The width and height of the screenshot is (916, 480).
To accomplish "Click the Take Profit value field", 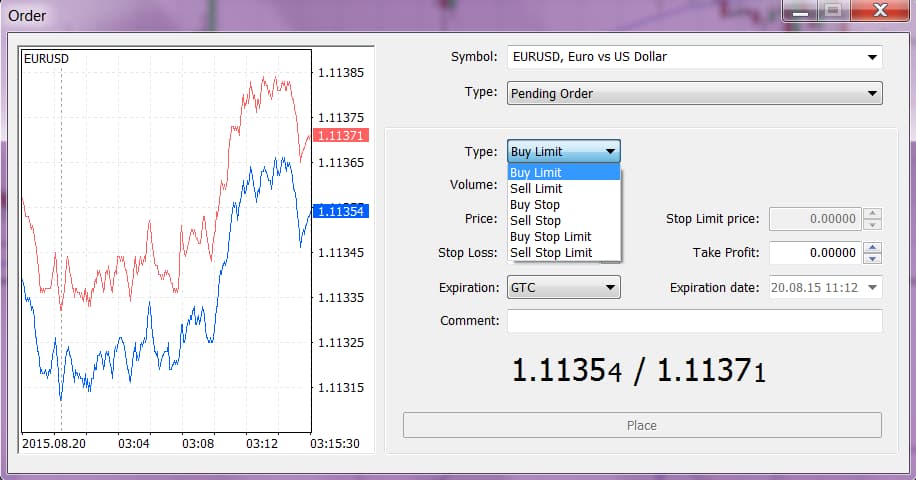I will pyautogui.click(x=816, y=253).
